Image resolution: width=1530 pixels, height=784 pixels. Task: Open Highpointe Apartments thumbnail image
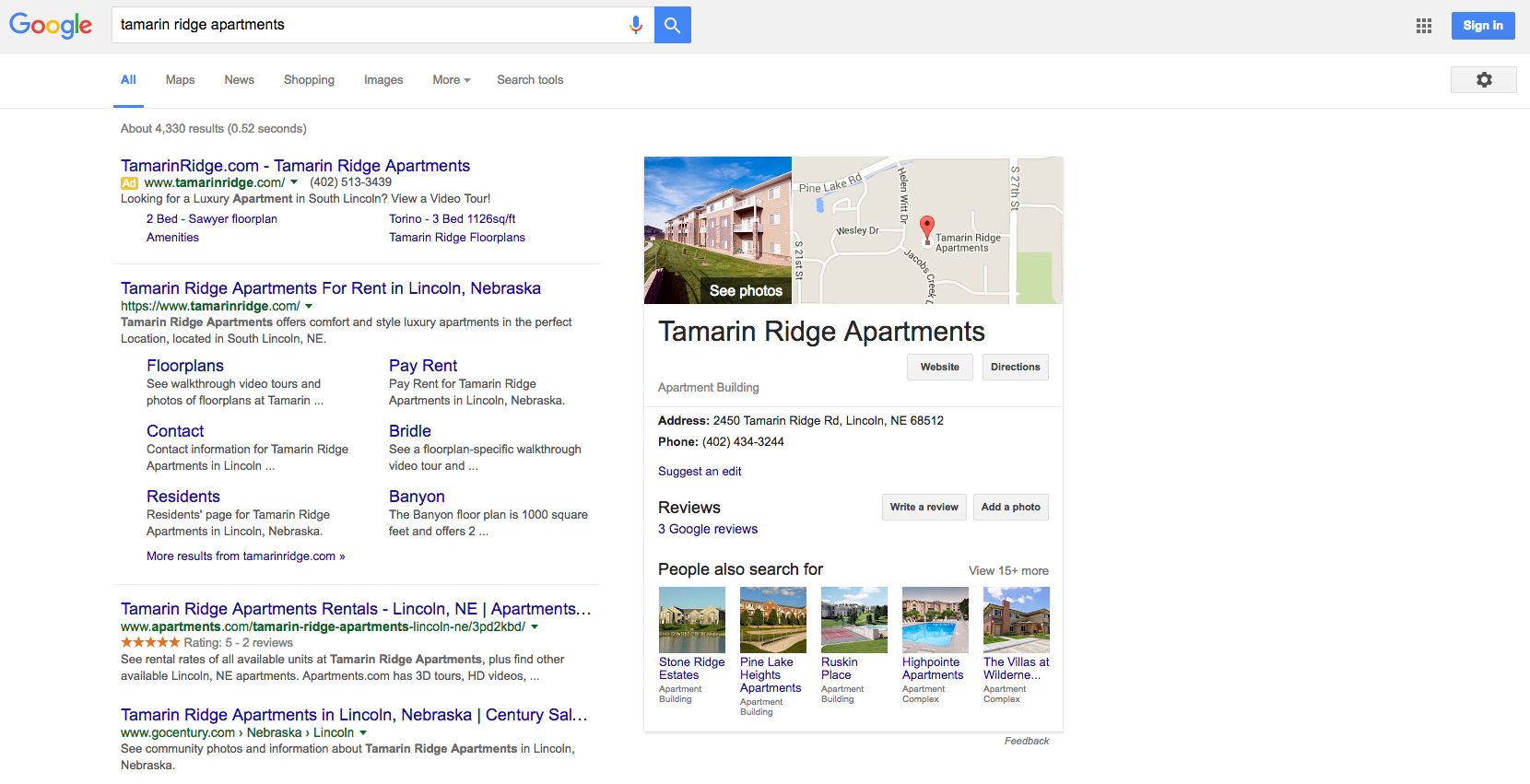[936, 620]
